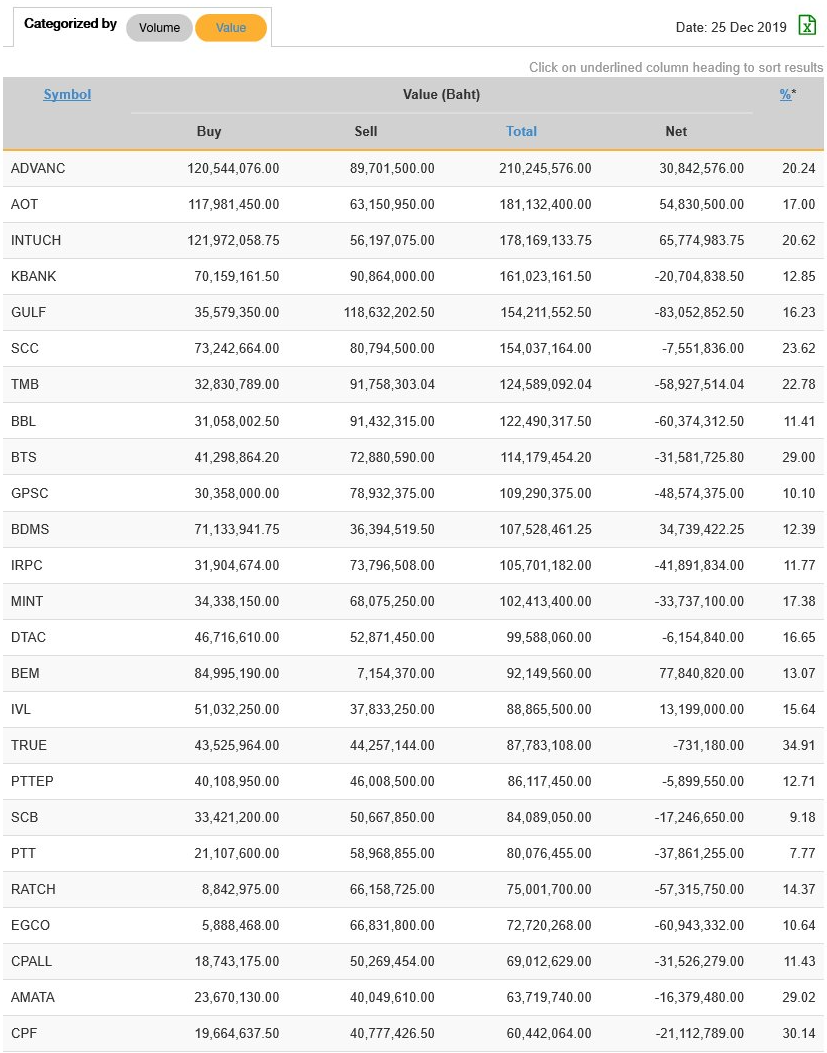Switch categorization to Volume
Screen dimensions: 827x1053
tap(159, 28)
